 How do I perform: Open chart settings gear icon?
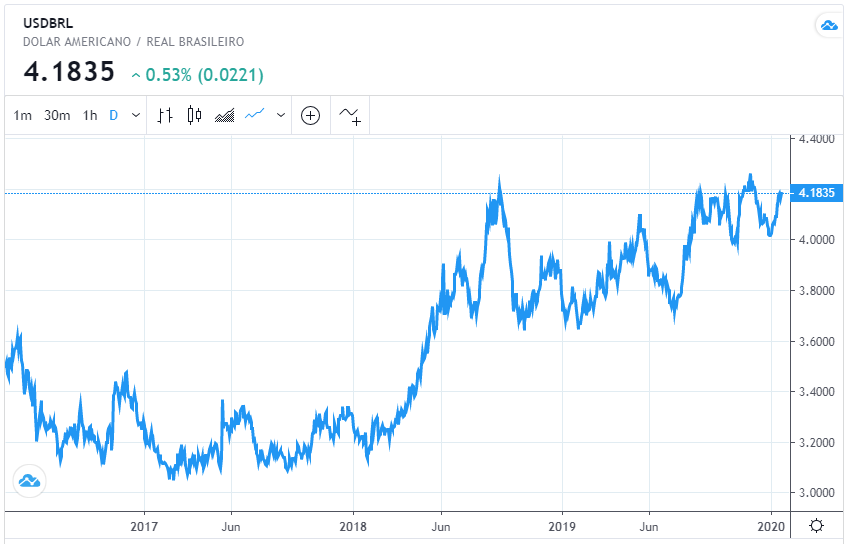[x=816, y=526]
